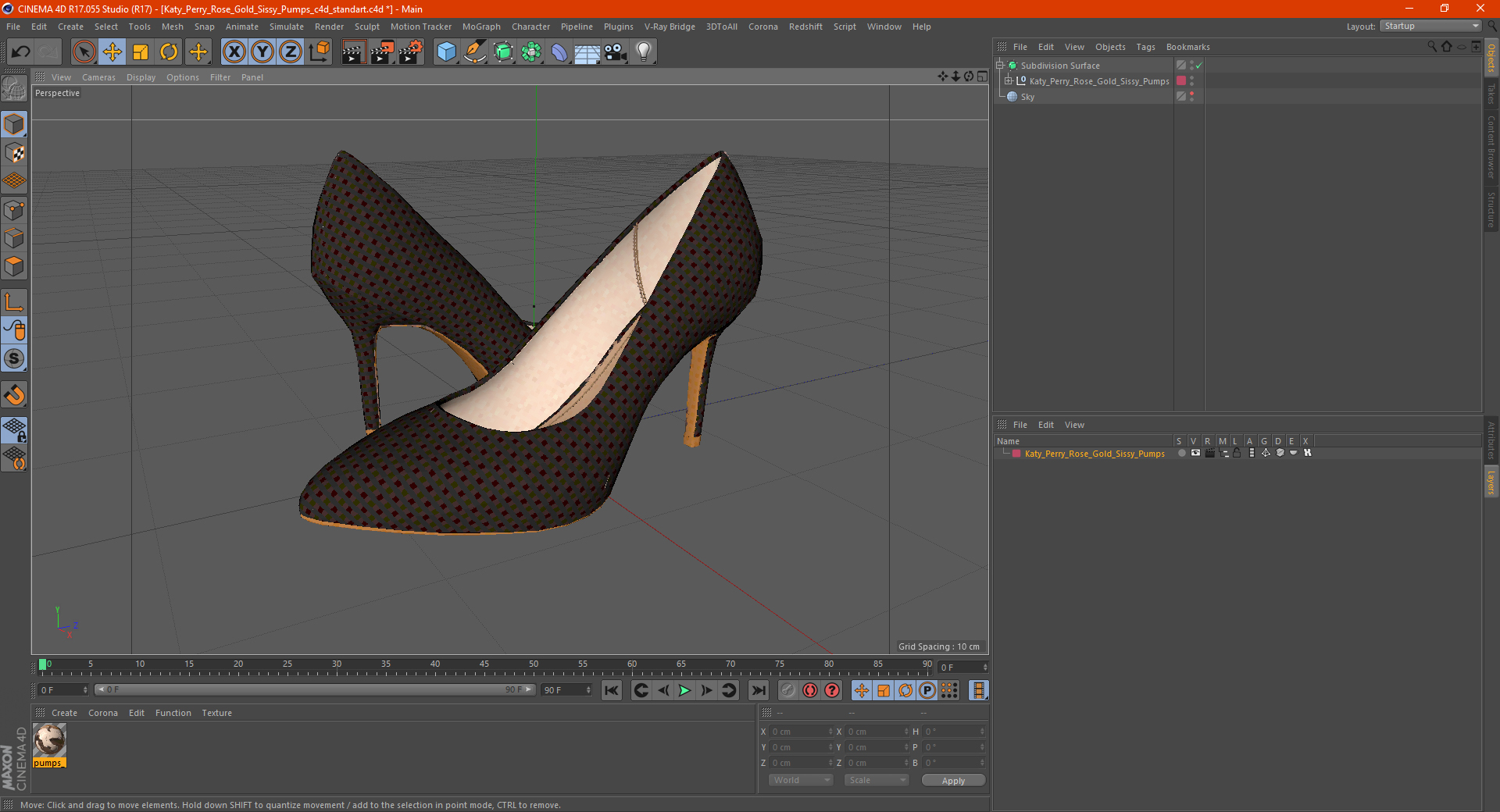Add a Light object
1500x812 pixels.
(644, 52)
